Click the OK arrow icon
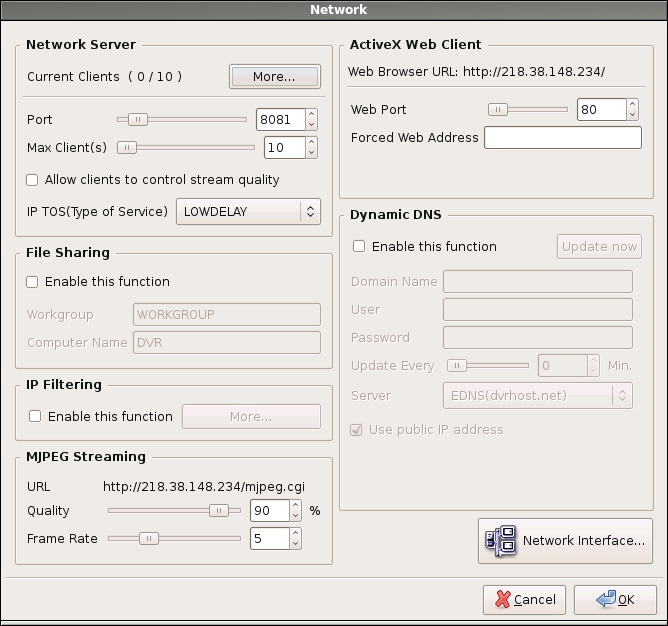Image resolution: width=668 pixels, height=626 pixels. (605, 599)
